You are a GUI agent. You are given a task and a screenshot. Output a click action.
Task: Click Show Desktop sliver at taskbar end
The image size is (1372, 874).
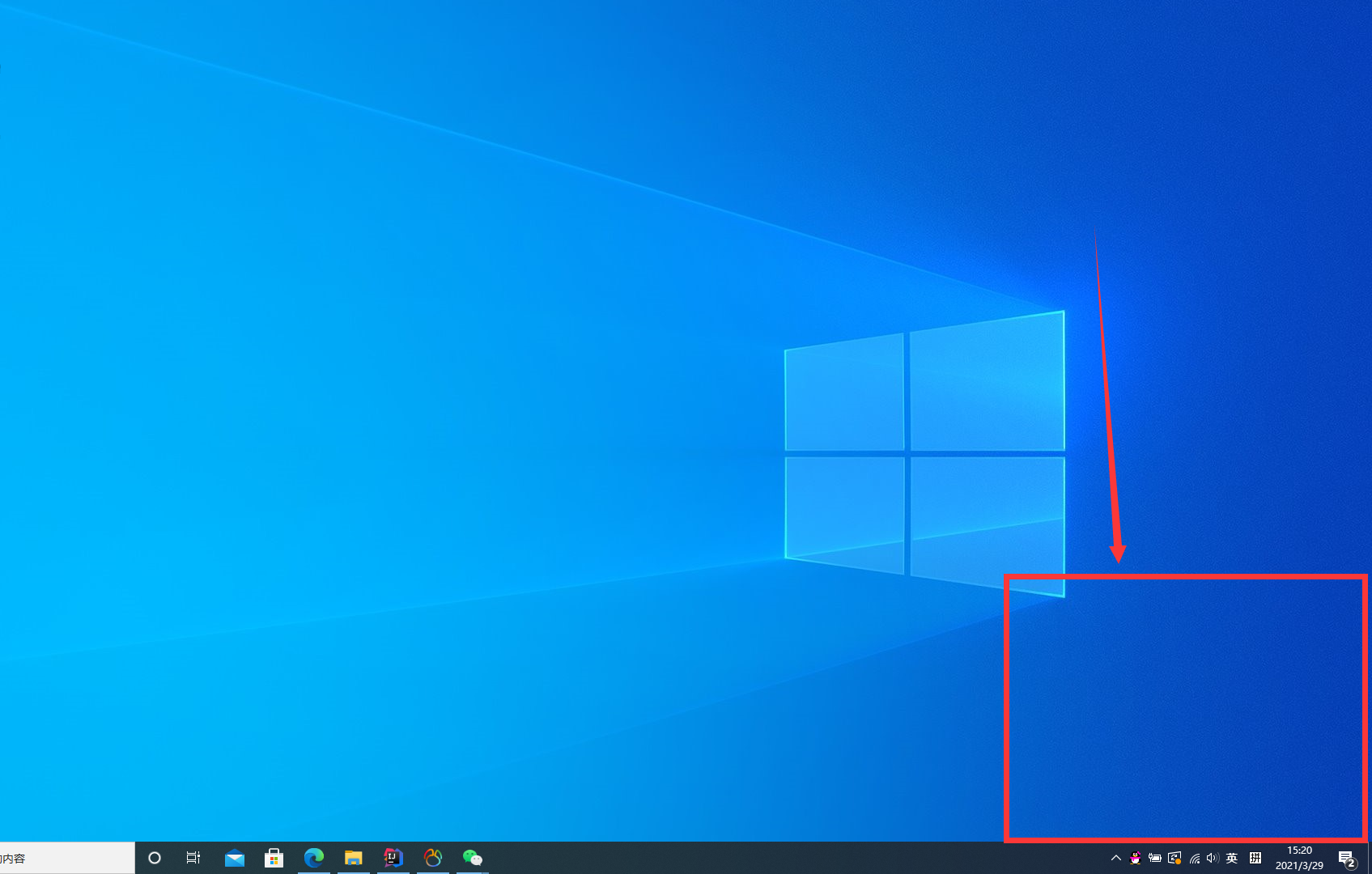pos(1369,858)
